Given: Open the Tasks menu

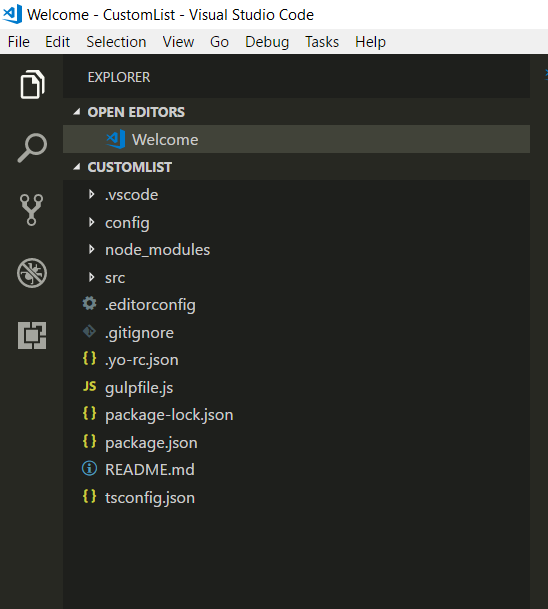Looking at the screenshot, I should [x=322, y=42].
